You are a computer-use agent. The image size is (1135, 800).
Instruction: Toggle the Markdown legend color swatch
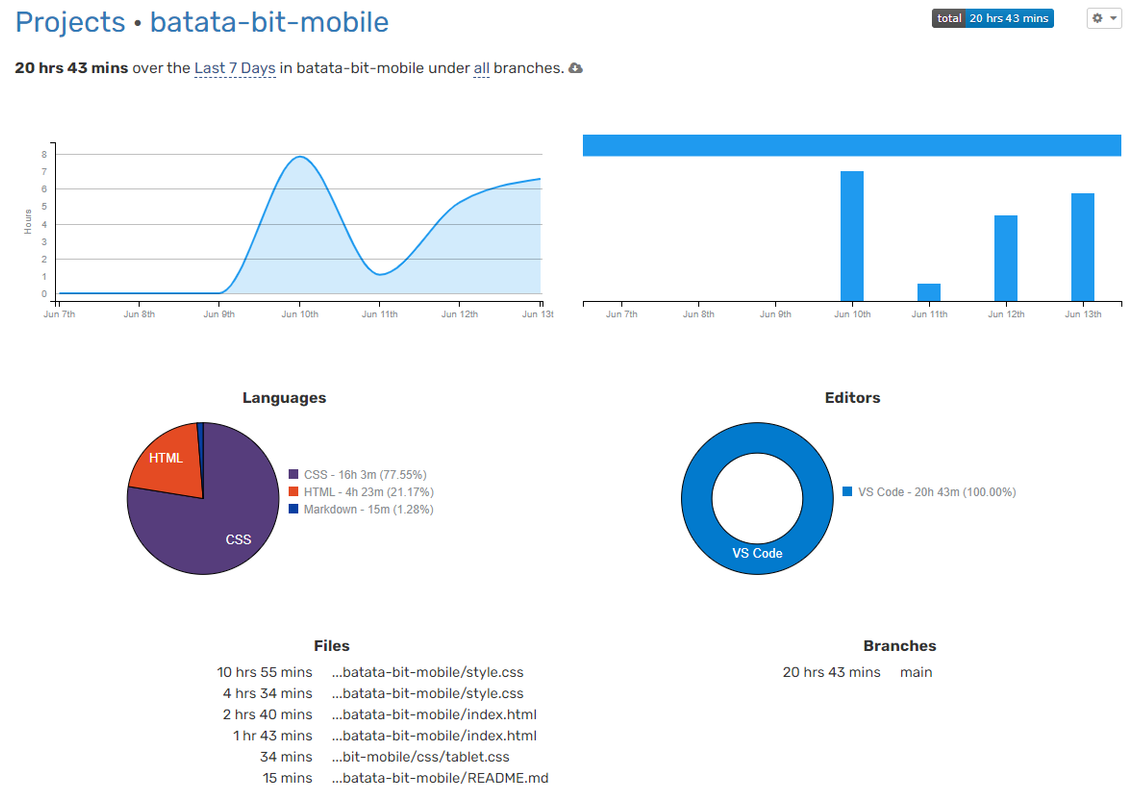pyautogui.click(x=293, y=509)
